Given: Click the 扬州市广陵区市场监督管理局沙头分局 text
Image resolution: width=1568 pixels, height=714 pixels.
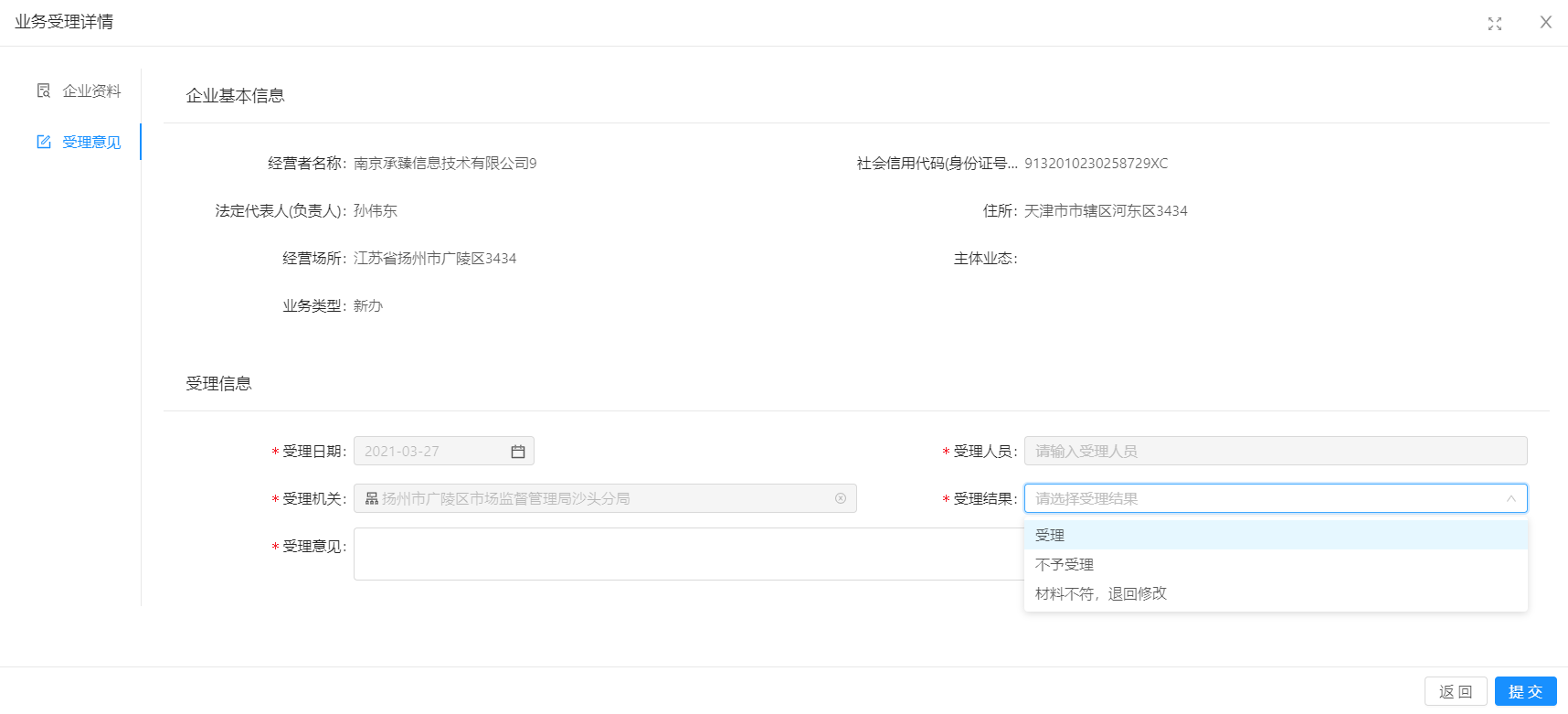Looking at the screenshot, I should 505,499.
